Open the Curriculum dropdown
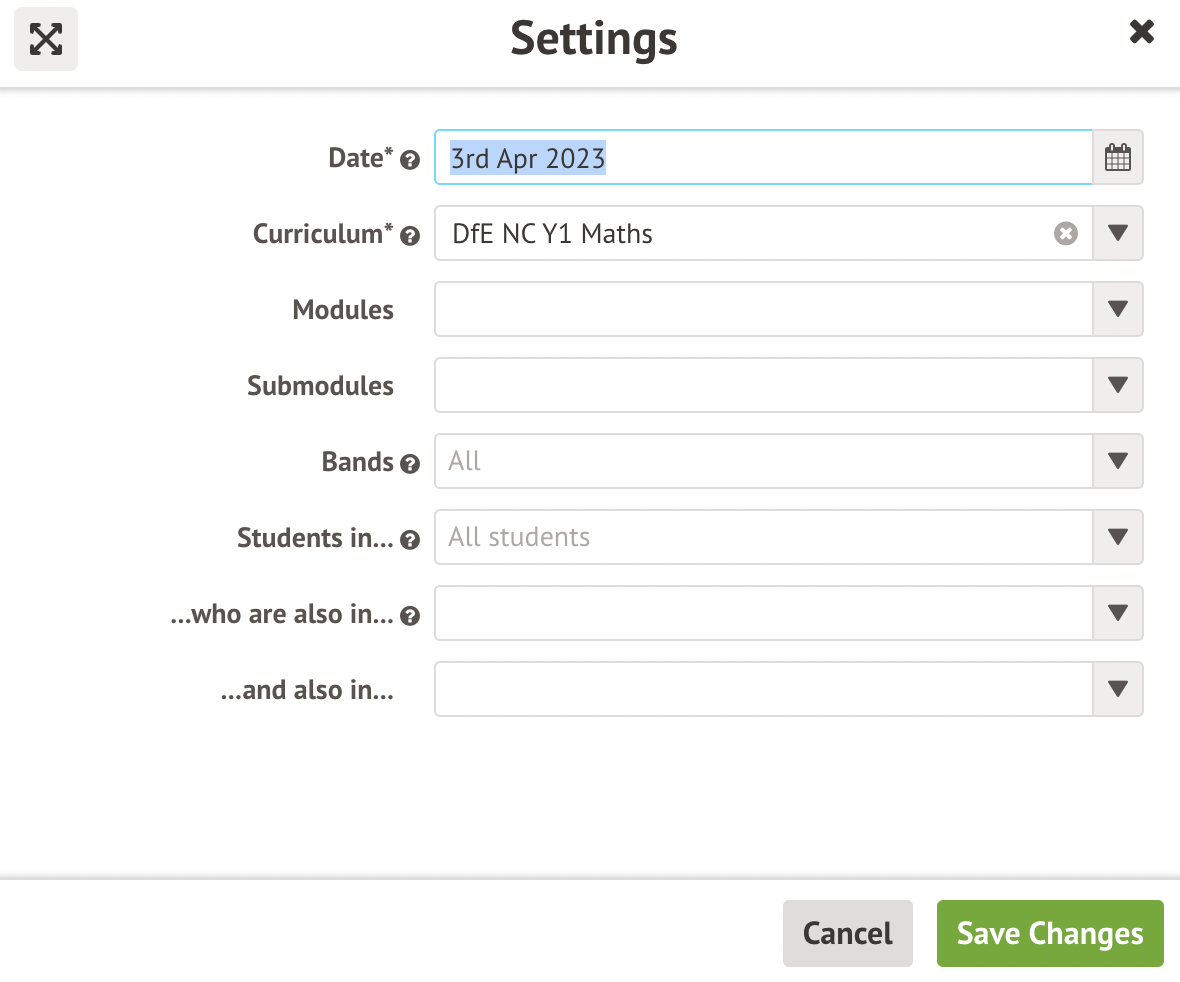Viewport: 1180px width, 982px height. pyautogui.click(x=1117, y=233)
